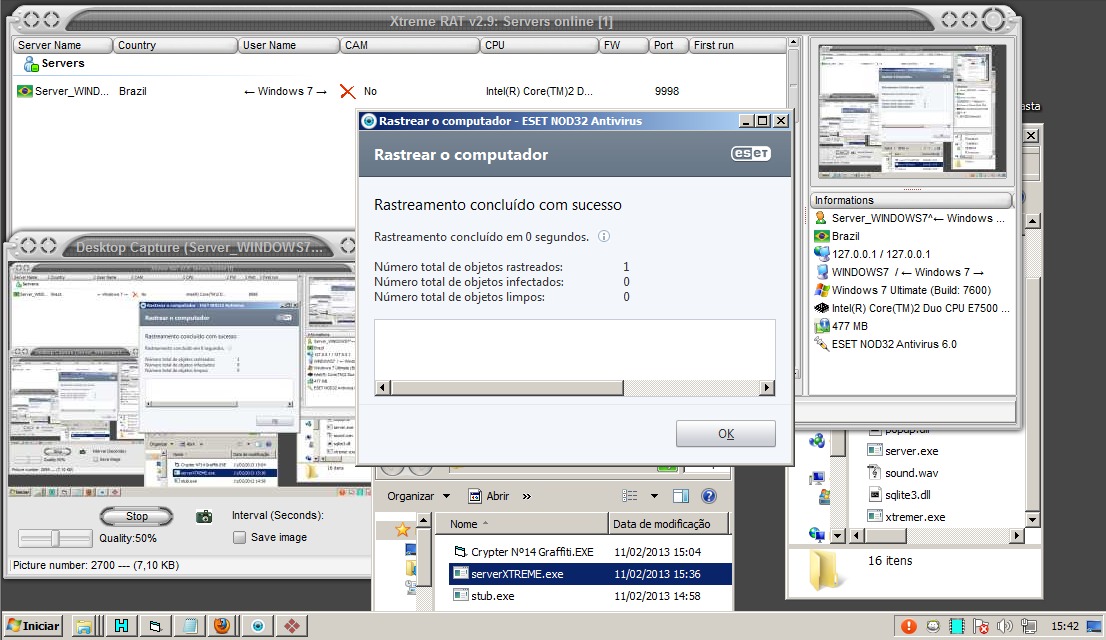Image resolution: width=1106 pixels, height=640 pixels.
Task: Open the H application in taskbar
Action: (x=121, y=626)
